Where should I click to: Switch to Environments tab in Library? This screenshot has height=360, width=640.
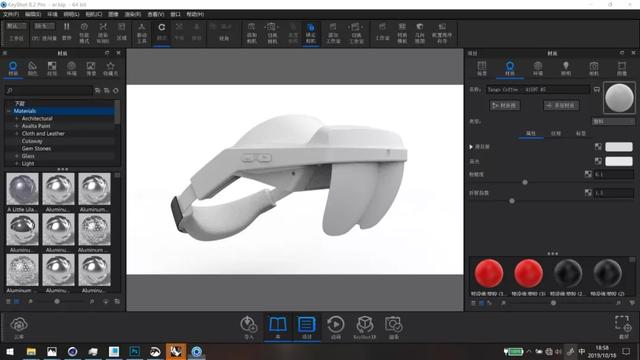click(71, 68)
